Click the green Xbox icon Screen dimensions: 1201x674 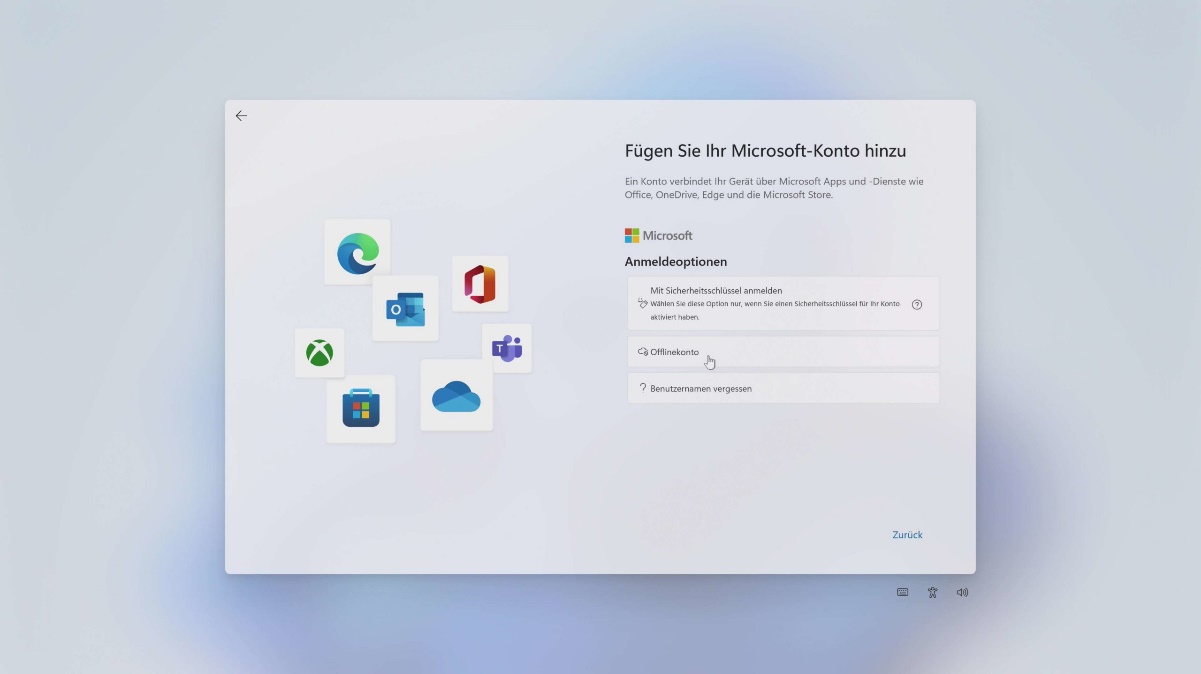(x=319, y=353)
